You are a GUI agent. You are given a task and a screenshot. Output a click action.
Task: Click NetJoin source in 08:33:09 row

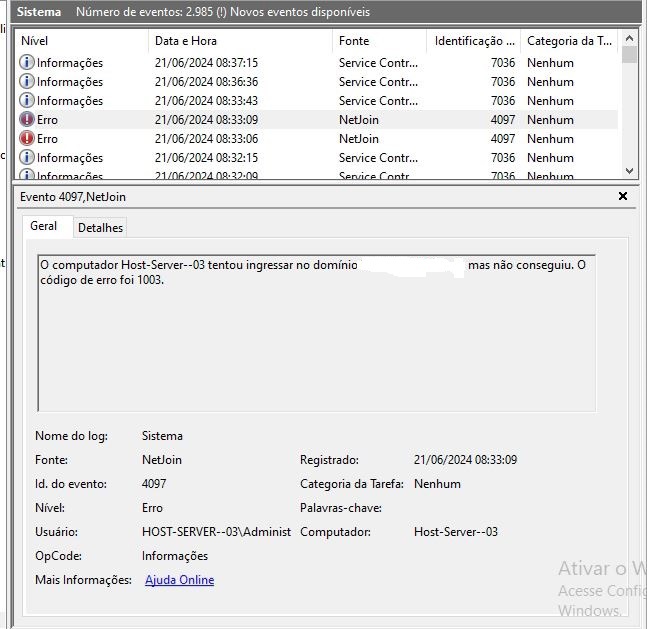click(x=359, y=120)
